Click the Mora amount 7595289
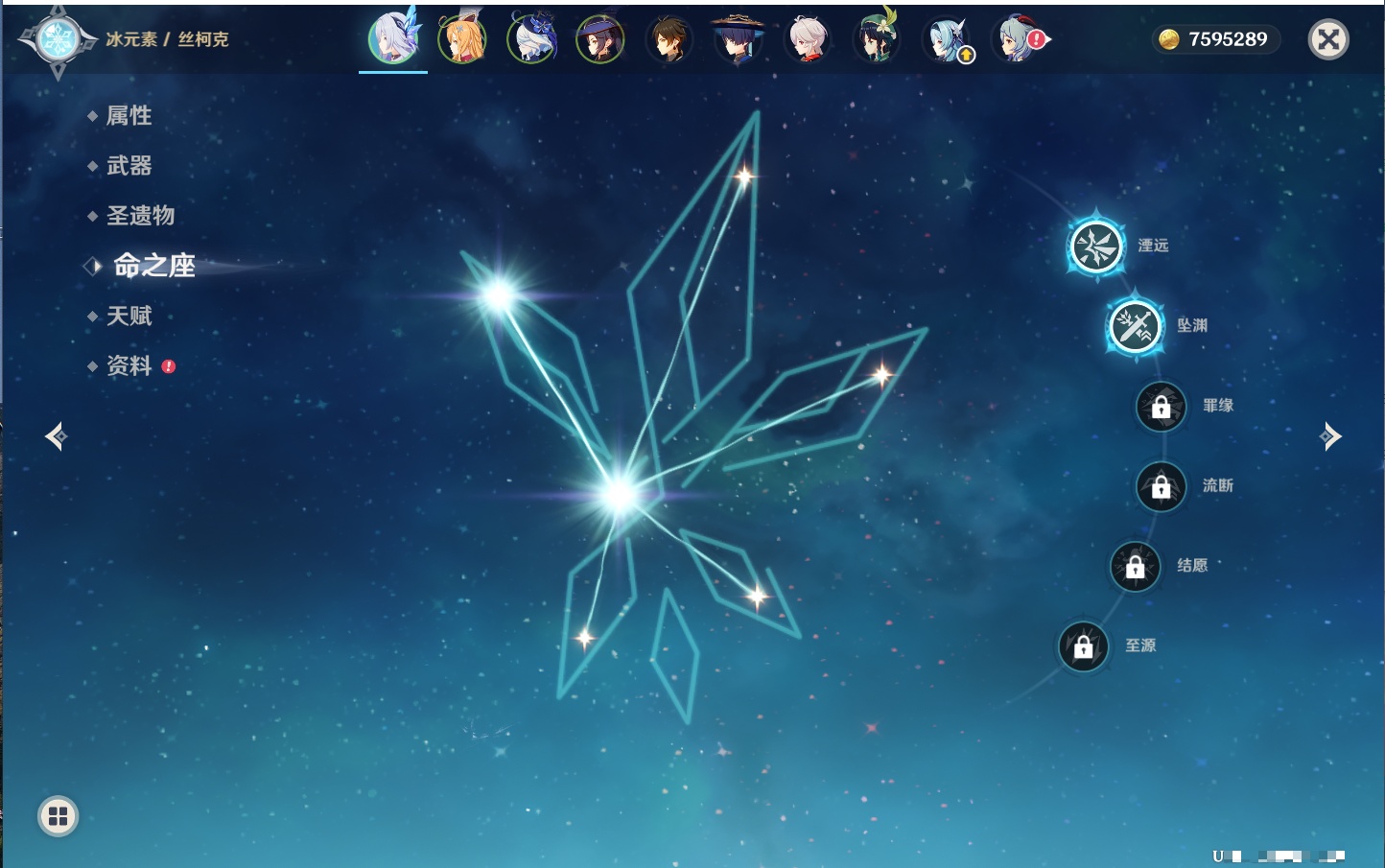Image resolution: width=1385 pixels, height=868 pixels. click(1228, 39)
